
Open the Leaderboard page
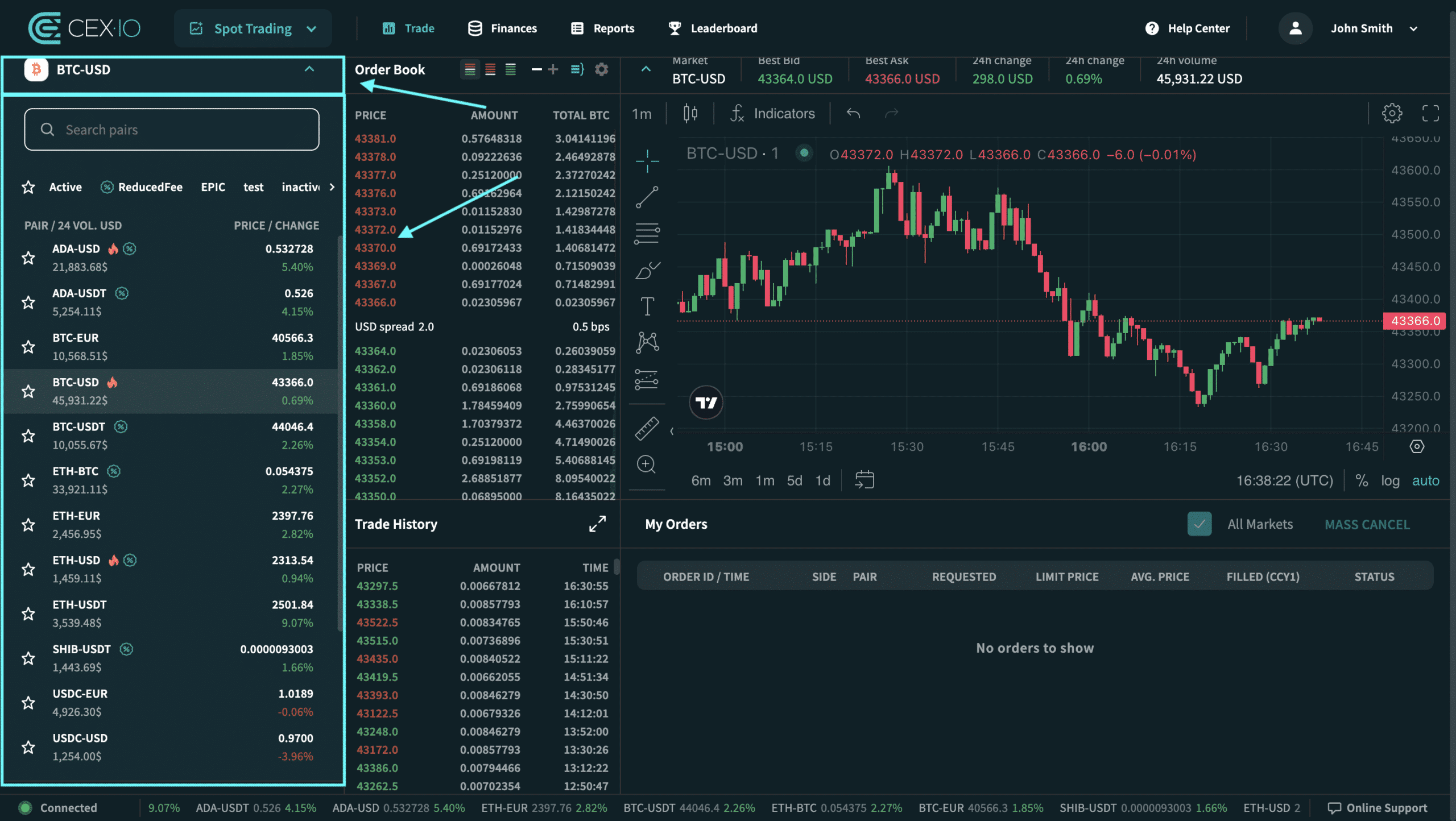(x=713, y=28)
